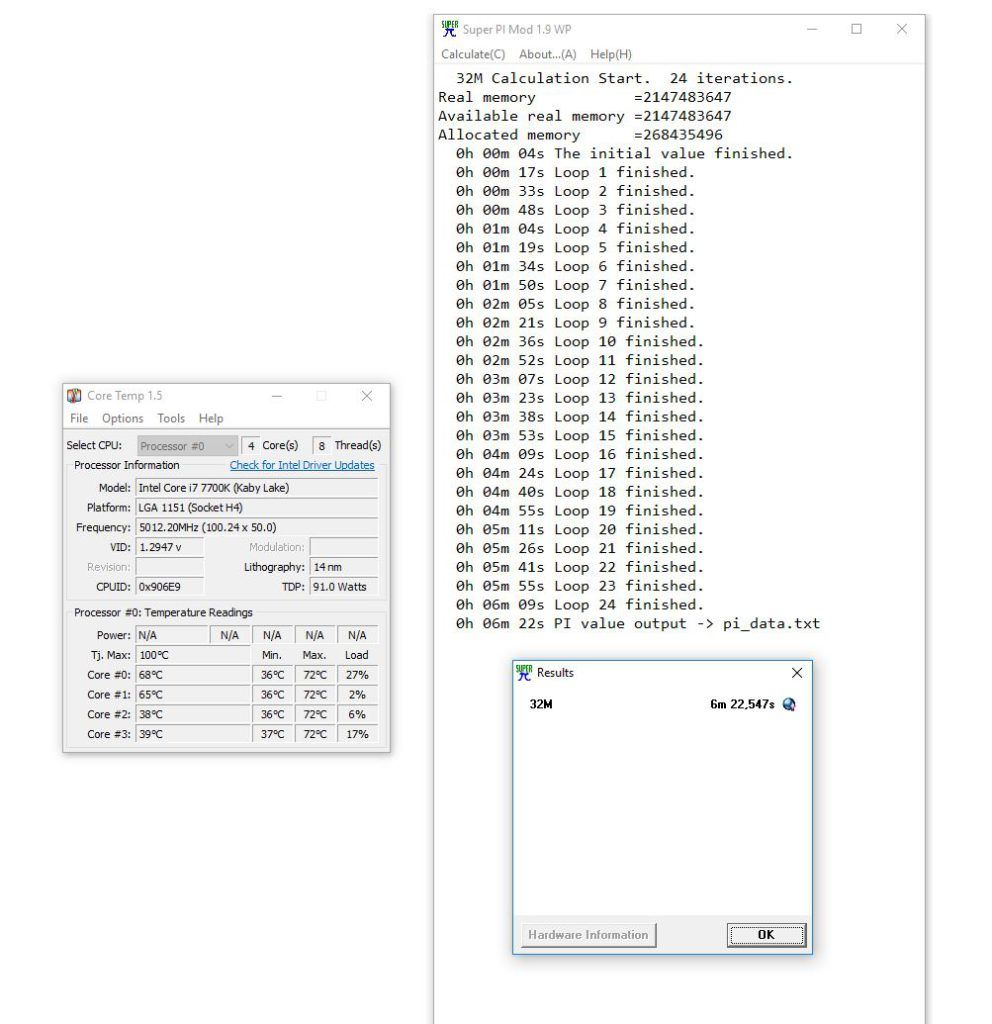Click Core #0 load value 27%
Screen dimensions: 992x1024
[357, 675]
